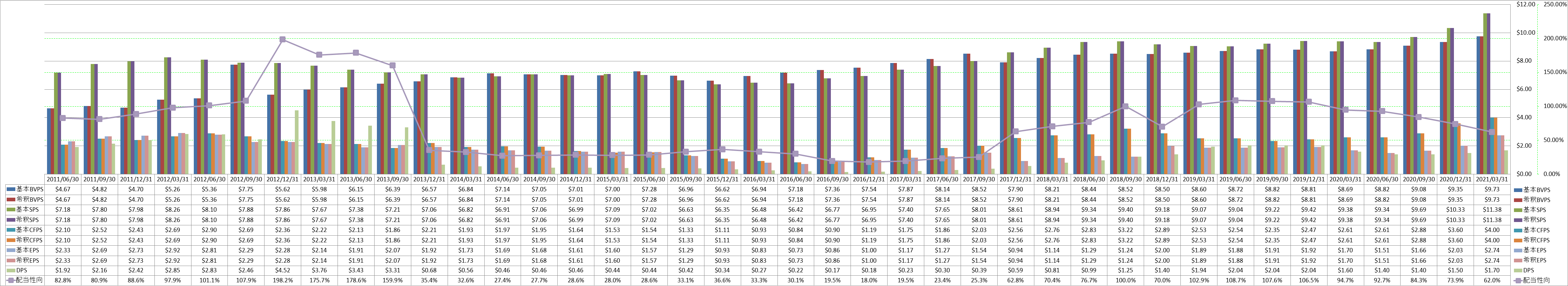
Task: Click the $7.75 基本BVPS cell for 2012/09/30
Action: (x=246, y=190)
